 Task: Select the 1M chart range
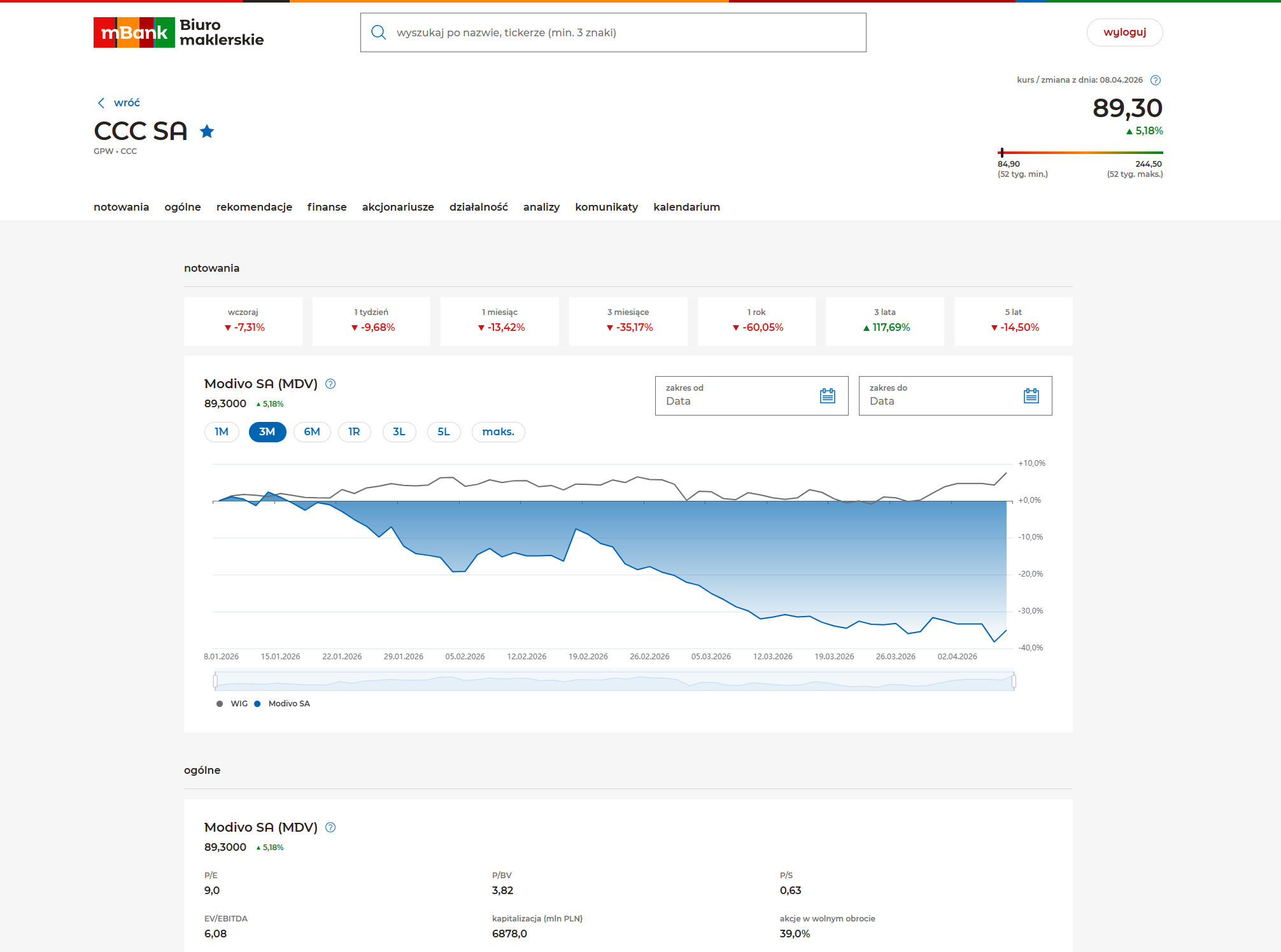point(222,432)
